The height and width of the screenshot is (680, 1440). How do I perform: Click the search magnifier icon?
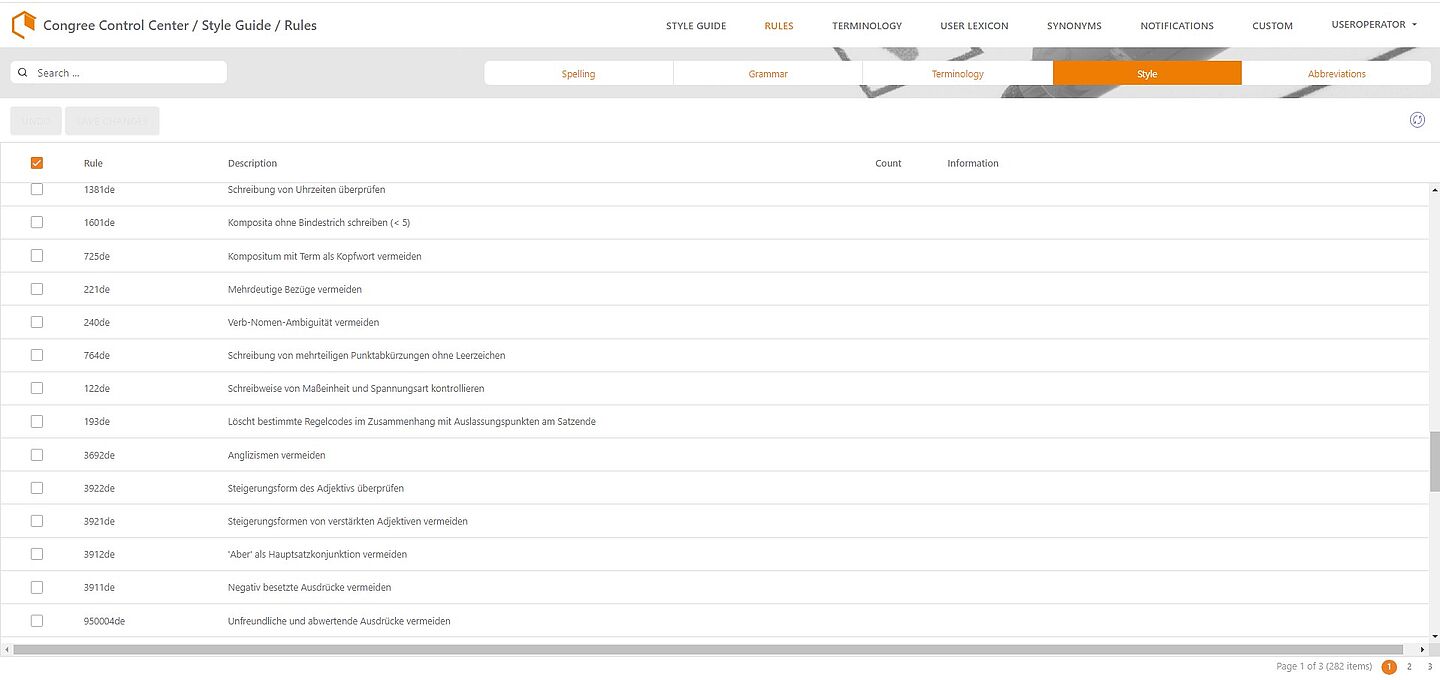click(23, 73)
